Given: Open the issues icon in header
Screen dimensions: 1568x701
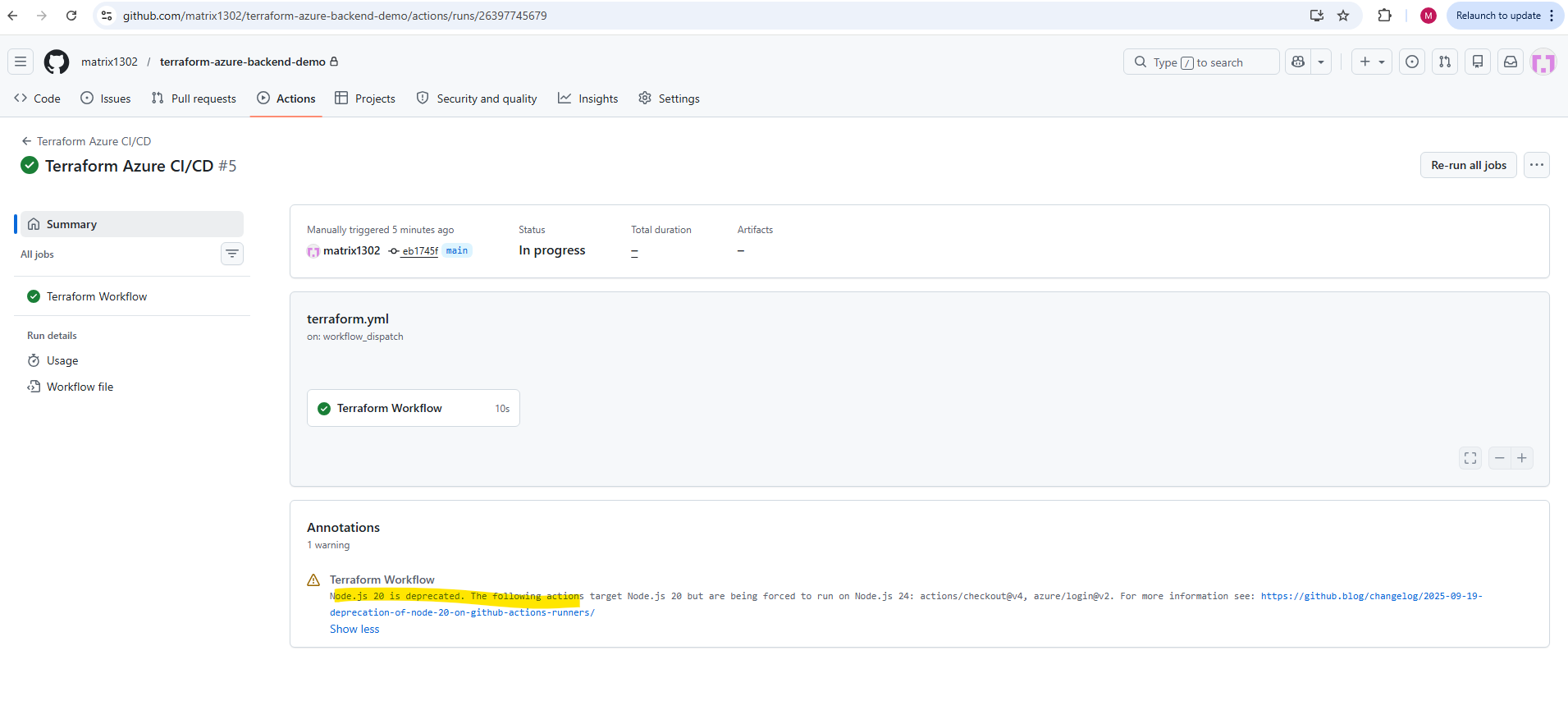Looking at the screenshot, I should pos(1412,62).
